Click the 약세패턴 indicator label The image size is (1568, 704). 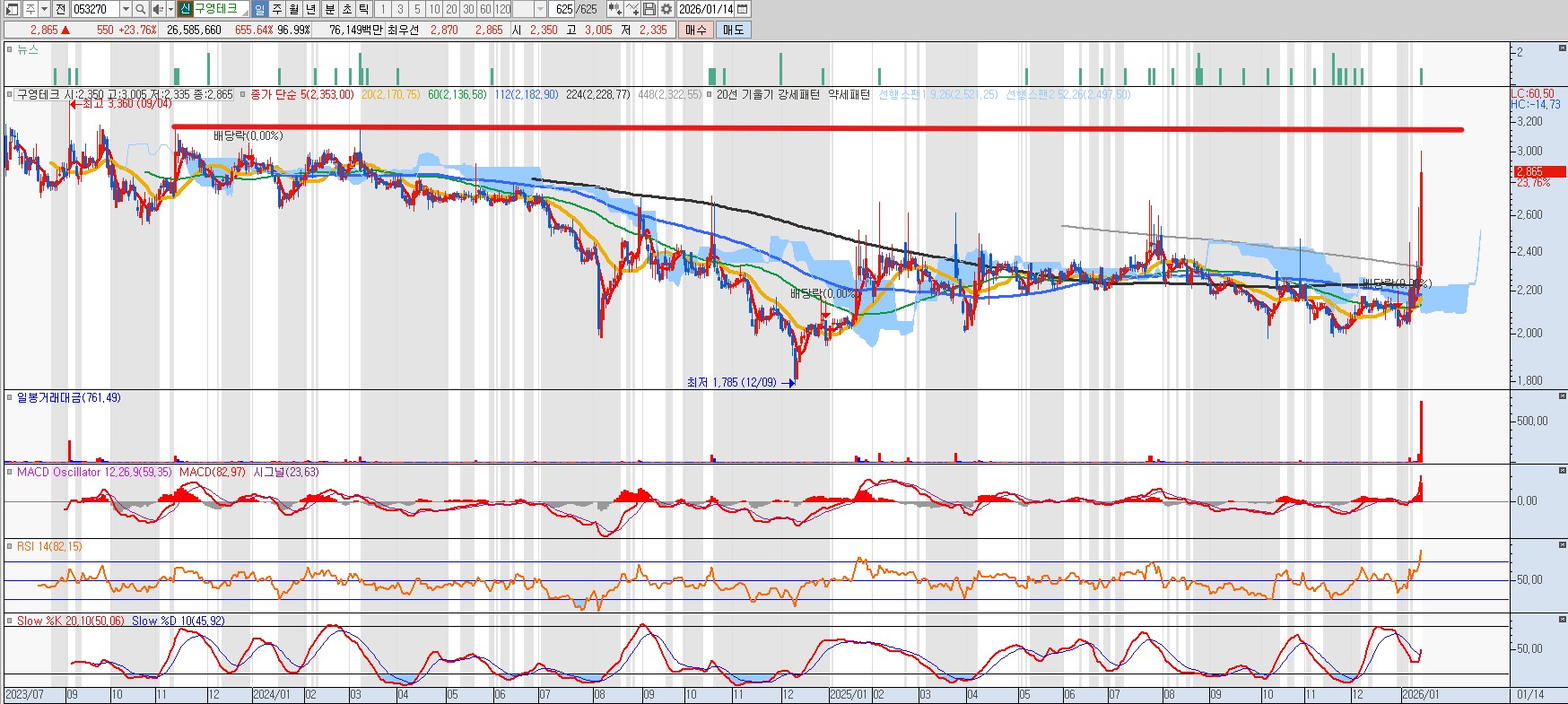click(x=848, y=94)
